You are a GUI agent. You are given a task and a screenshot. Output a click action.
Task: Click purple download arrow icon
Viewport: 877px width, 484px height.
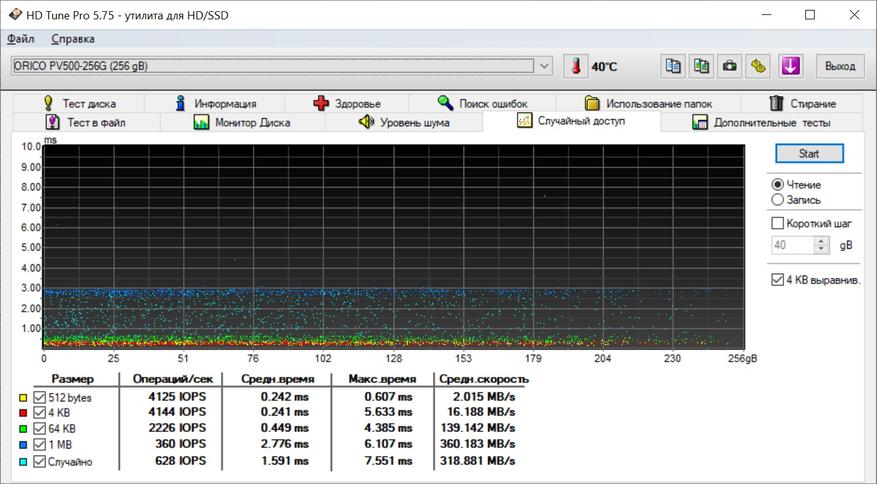tap(790, 66)
